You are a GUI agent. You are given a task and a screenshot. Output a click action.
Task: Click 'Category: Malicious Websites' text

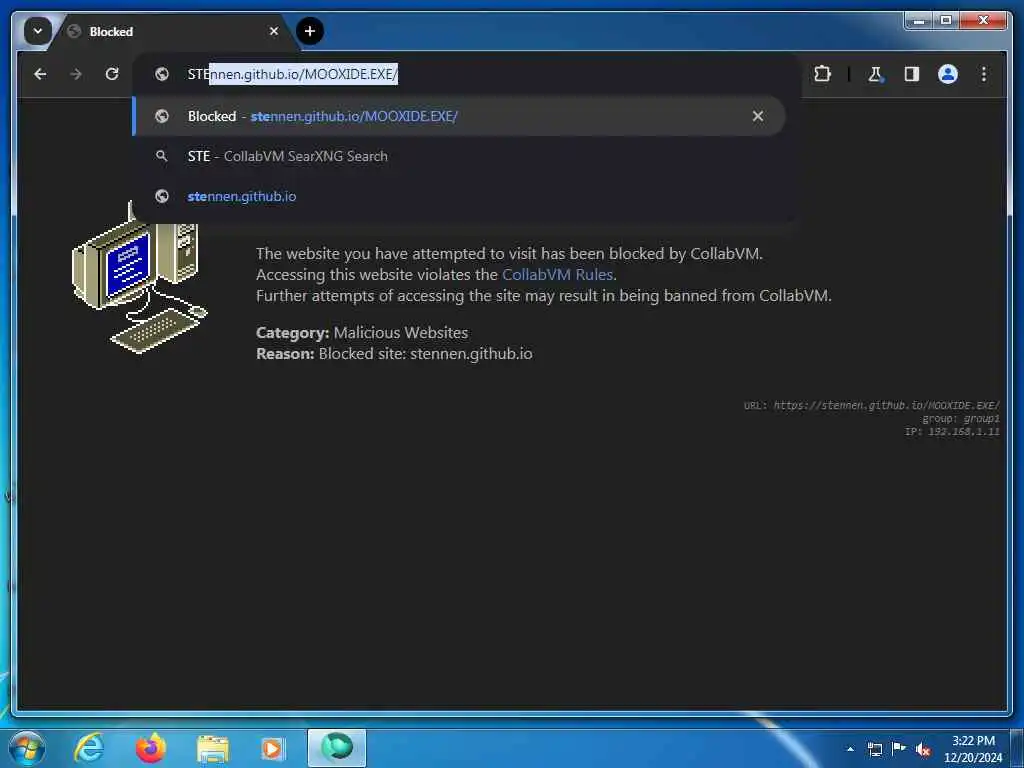click(362, 332)
